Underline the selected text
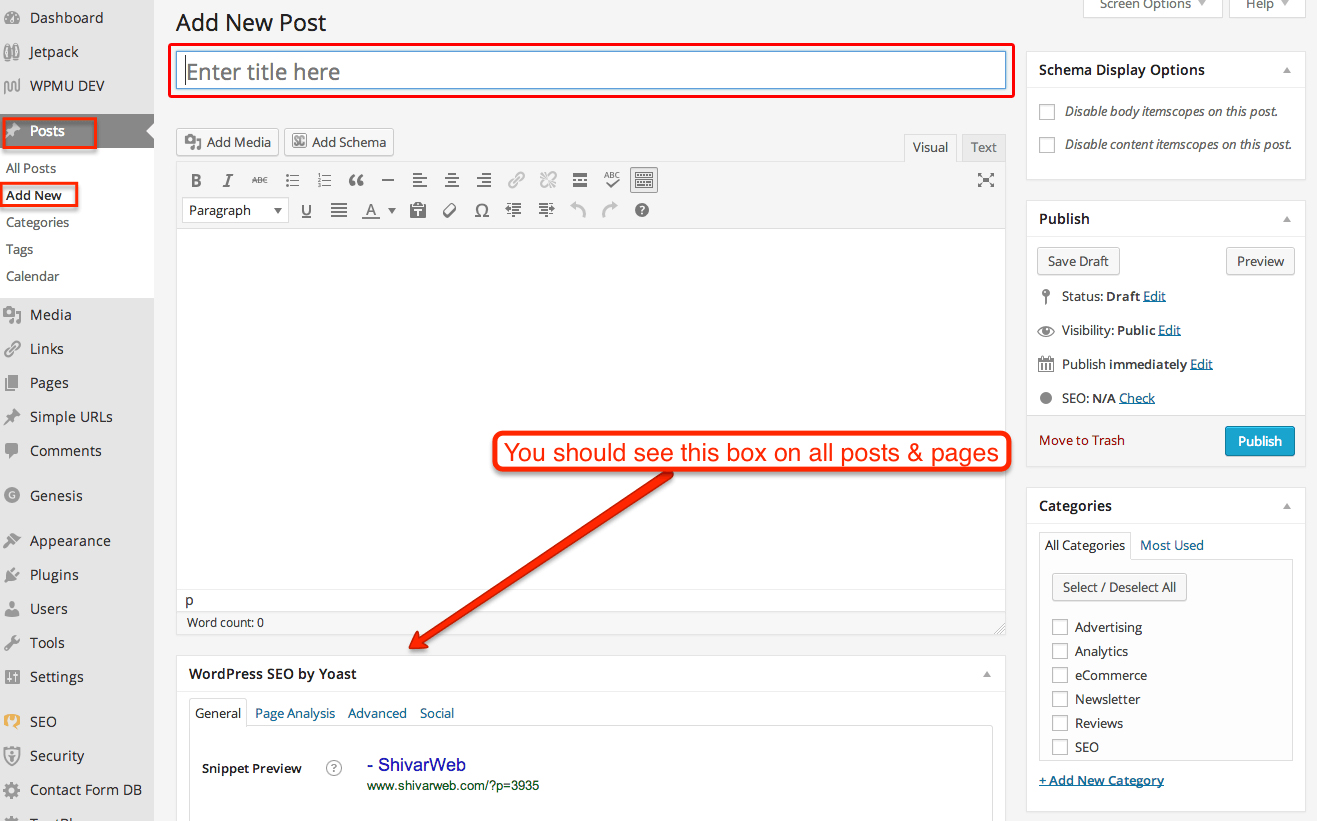The image size is (1317, 821). [x=306, y=210]
